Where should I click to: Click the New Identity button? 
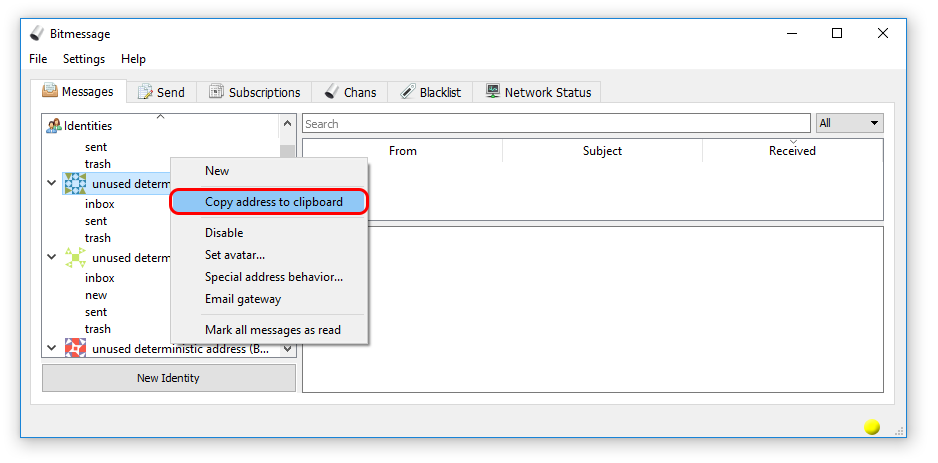169,378
